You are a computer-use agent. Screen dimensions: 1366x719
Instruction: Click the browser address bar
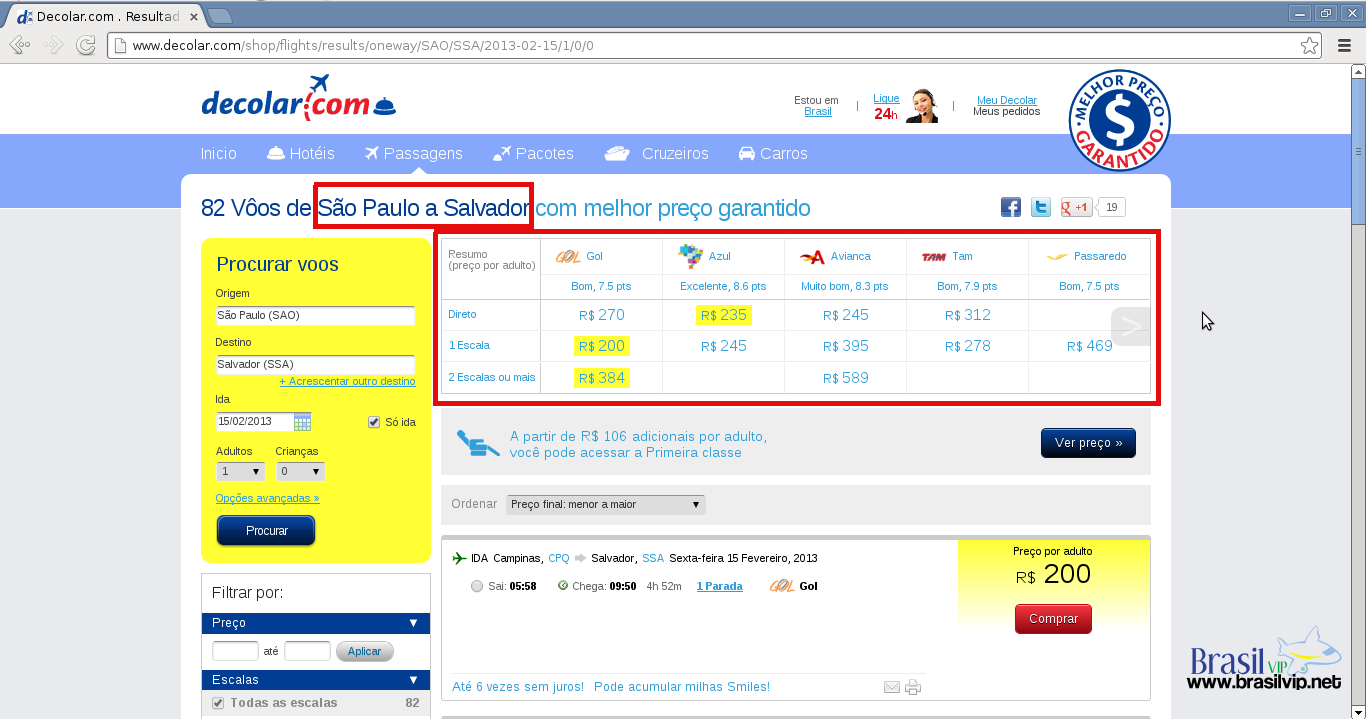(715, 45)
